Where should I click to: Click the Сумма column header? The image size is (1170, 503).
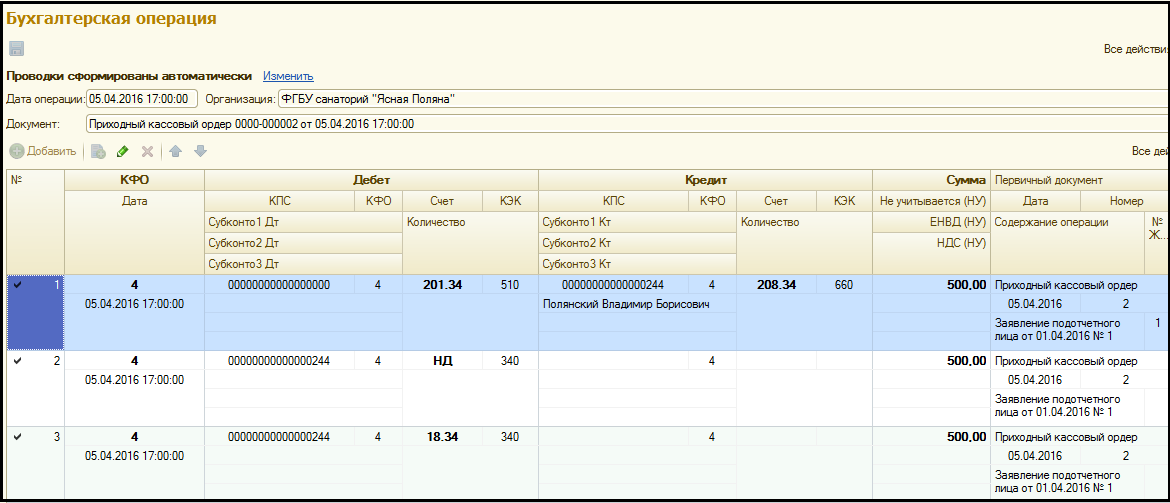point(931,180)
